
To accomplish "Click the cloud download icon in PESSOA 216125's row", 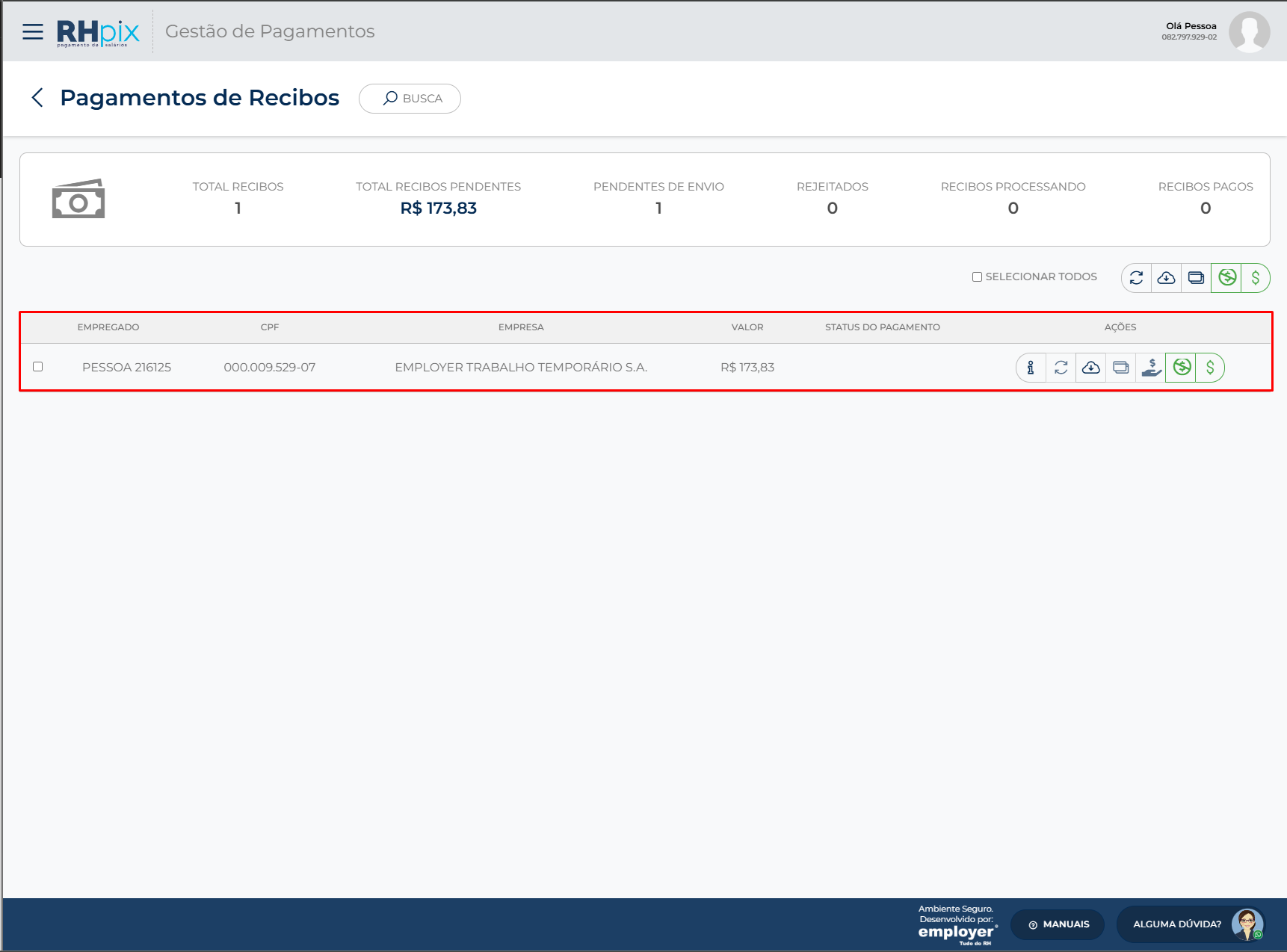I will click(x=1091, y=368).
